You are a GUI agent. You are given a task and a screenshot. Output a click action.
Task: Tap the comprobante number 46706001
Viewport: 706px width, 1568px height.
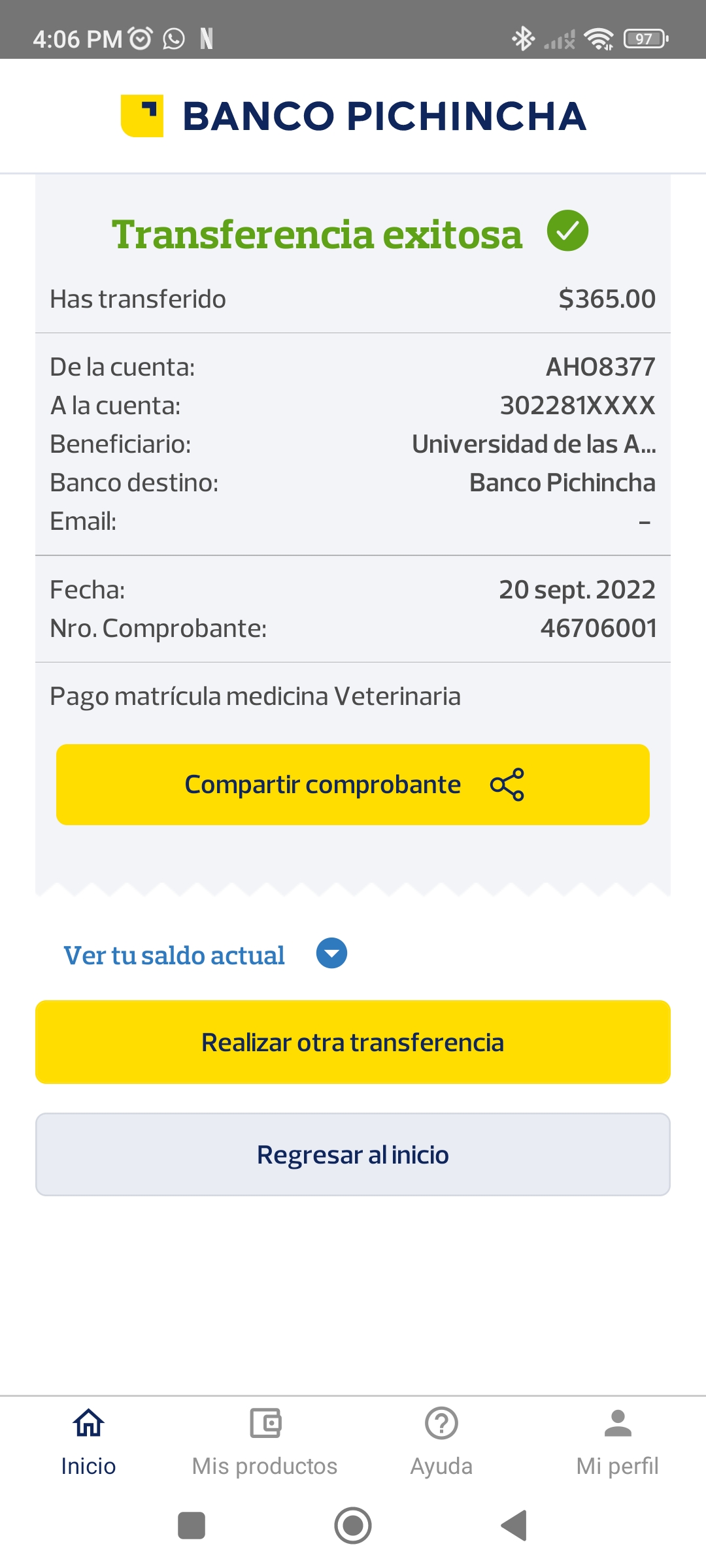[x=598, y=628]
